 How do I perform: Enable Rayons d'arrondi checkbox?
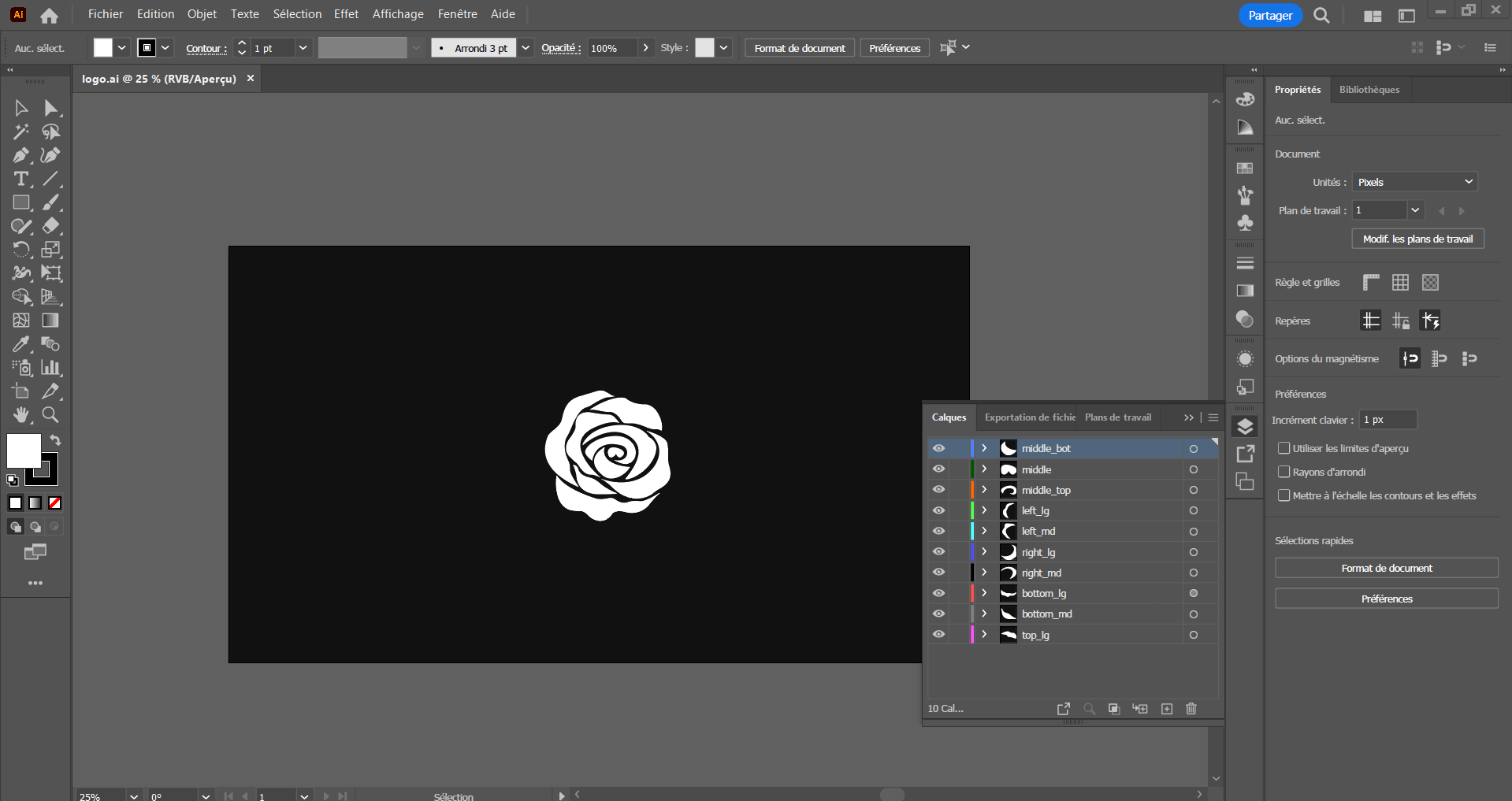1284,472
